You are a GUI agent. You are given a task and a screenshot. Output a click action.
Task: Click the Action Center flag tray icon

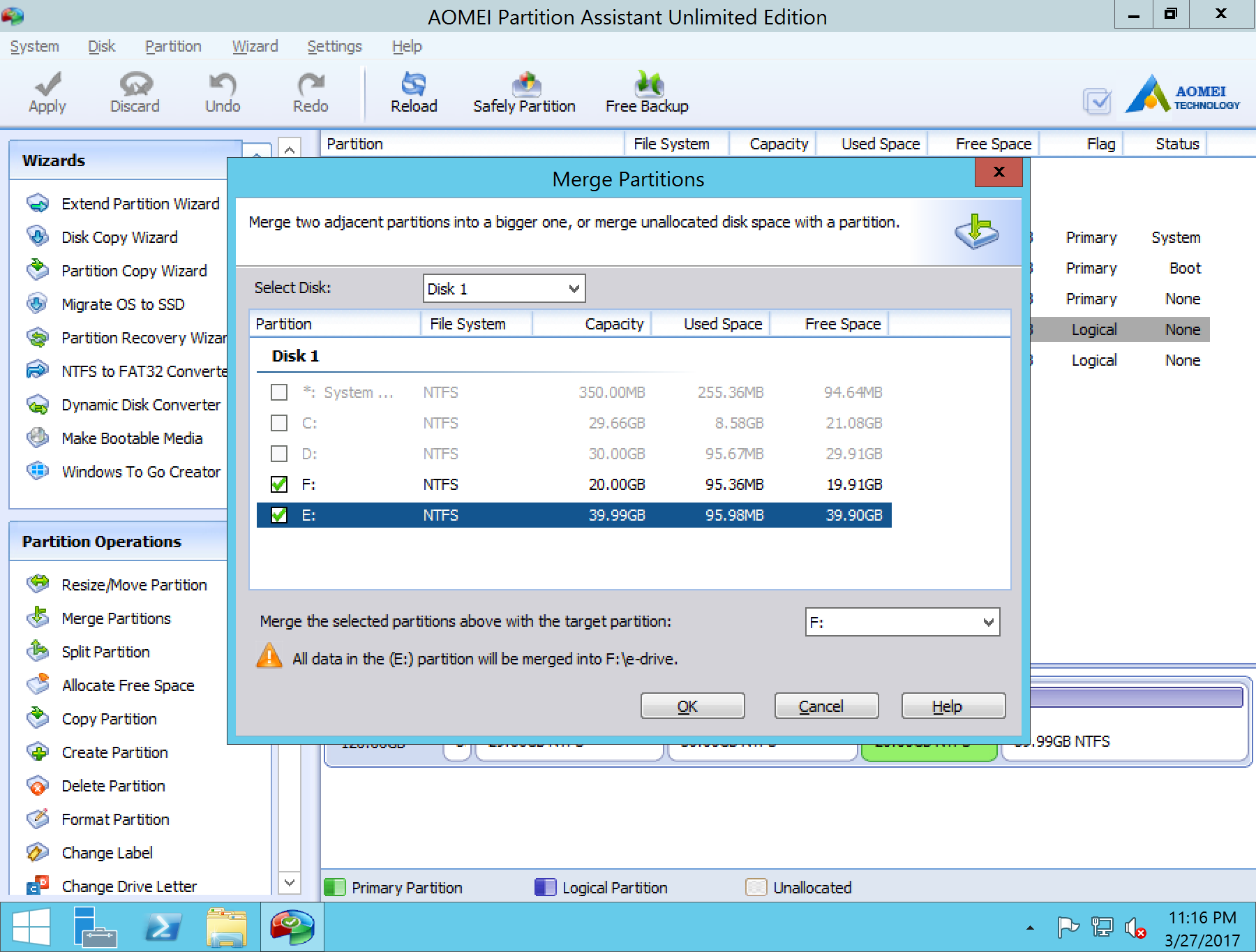(1068, 928)
